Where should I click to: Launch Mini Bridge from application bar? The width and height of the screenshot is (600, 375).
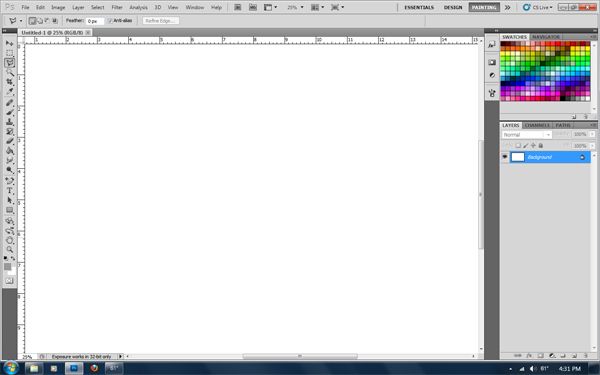pos(253,7)
